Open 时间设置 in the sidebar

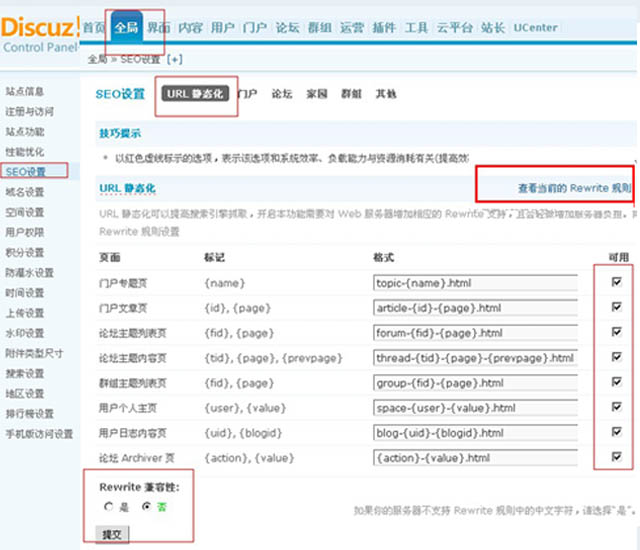(x=24, y=293)
